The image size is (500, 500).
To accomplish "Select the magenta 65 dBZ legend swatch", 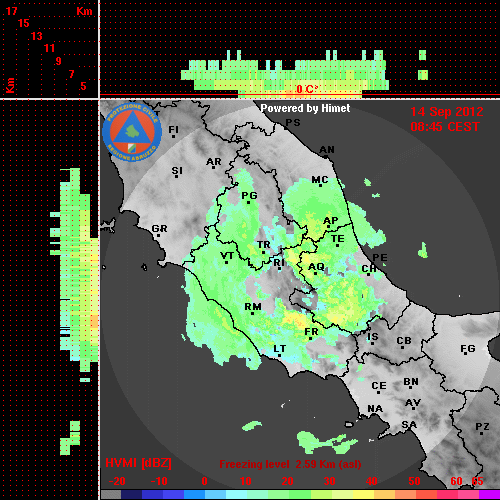I will click(x=489, y=494).
